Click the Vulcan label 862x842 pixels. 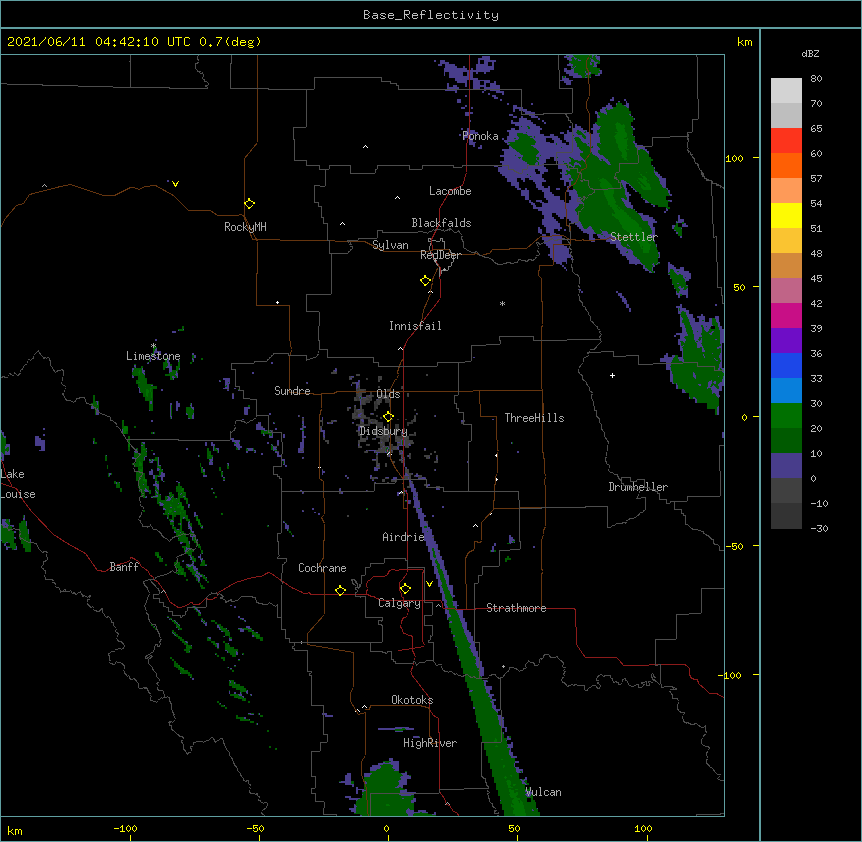[x=543, y=792]
